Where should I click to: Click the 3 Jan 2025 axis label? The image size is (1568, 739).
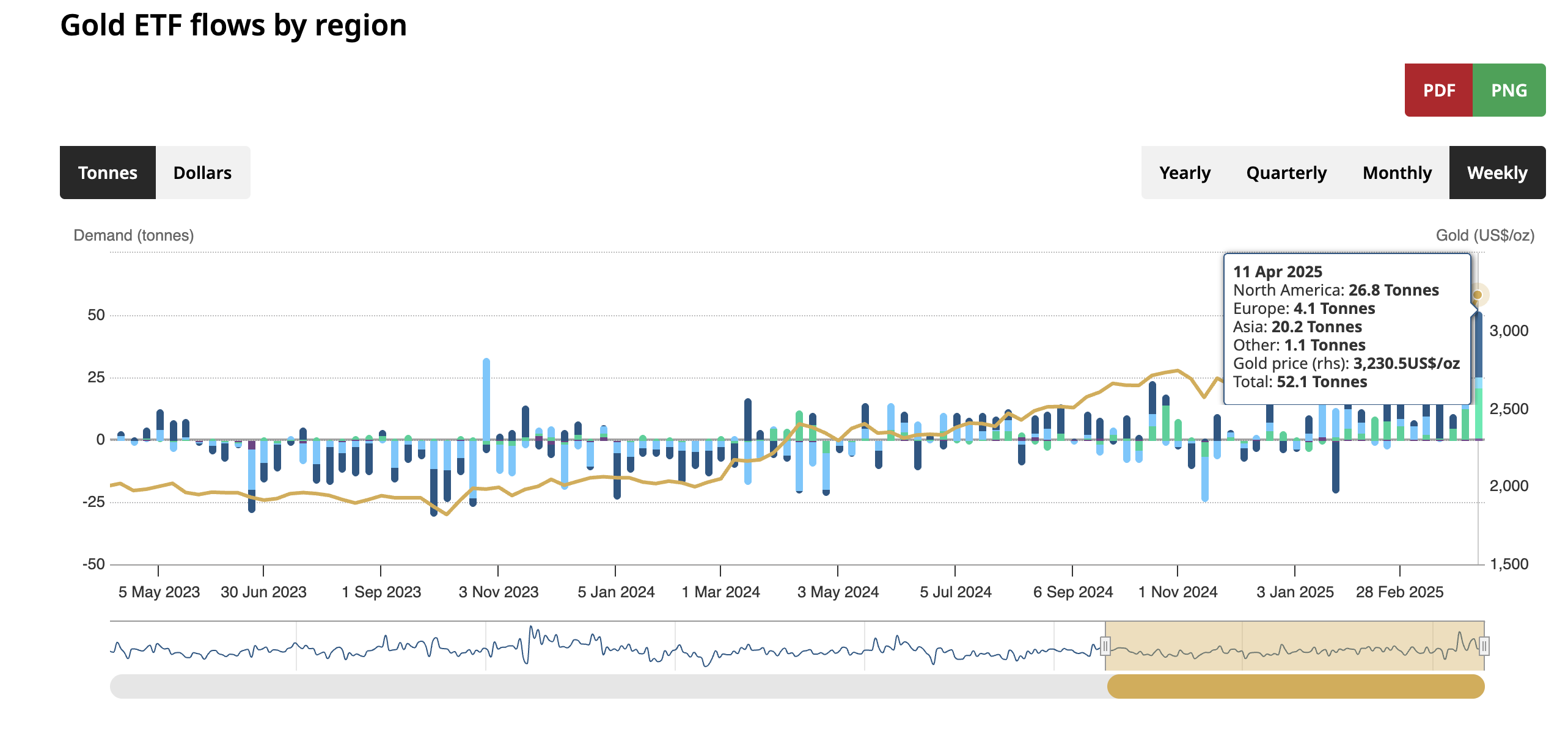(1294, 592)
